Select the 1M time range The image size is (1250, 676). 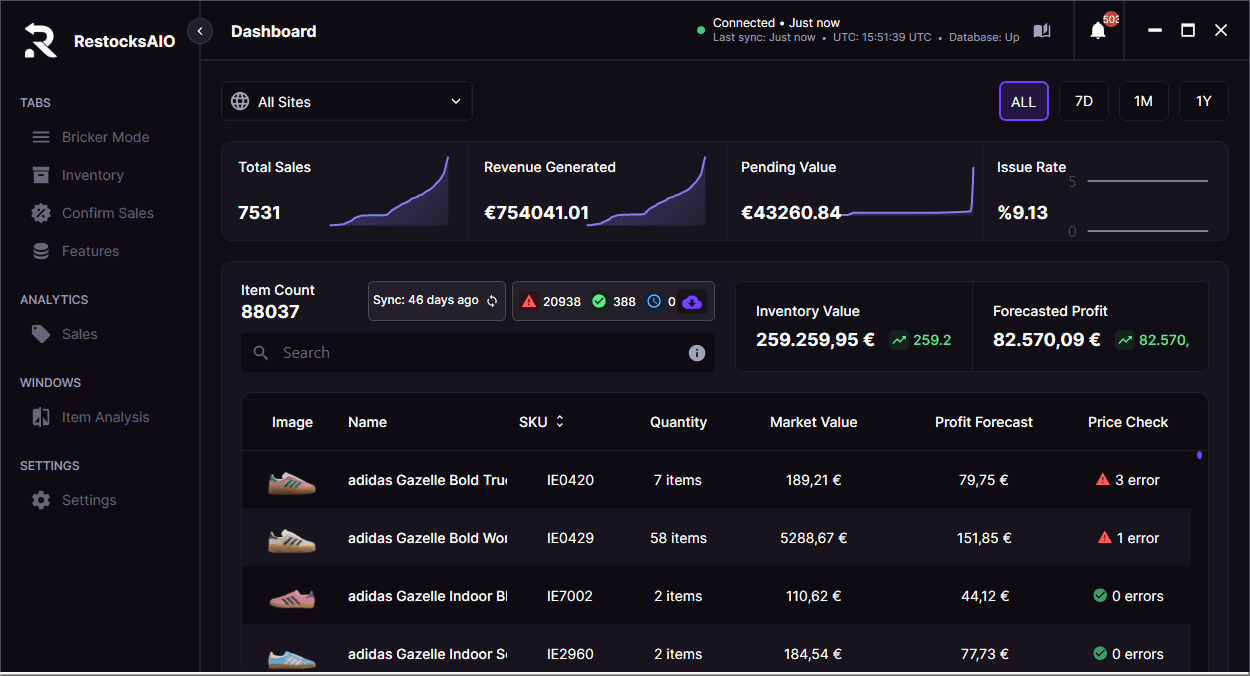(1144, 101)
